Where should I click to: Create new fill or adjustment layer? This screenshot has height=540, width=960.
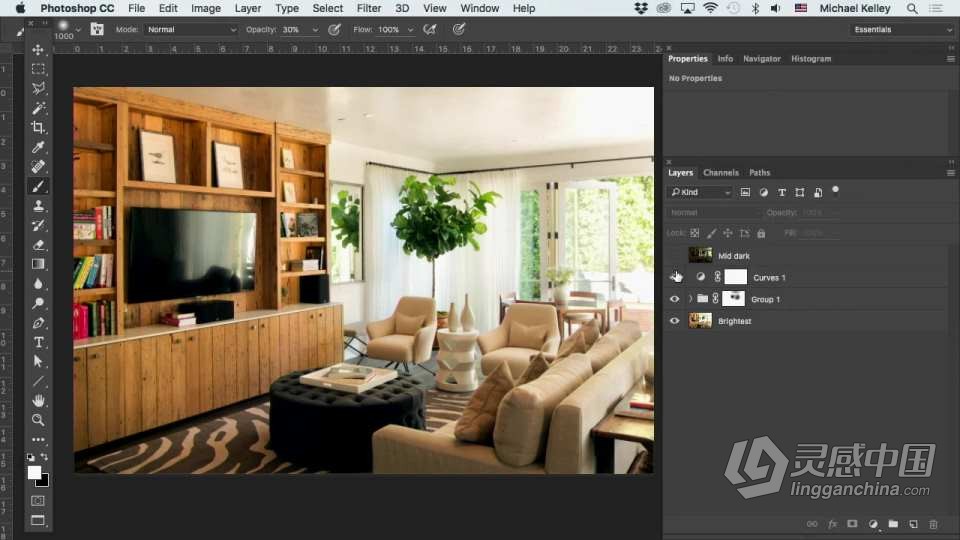point(873,524)
